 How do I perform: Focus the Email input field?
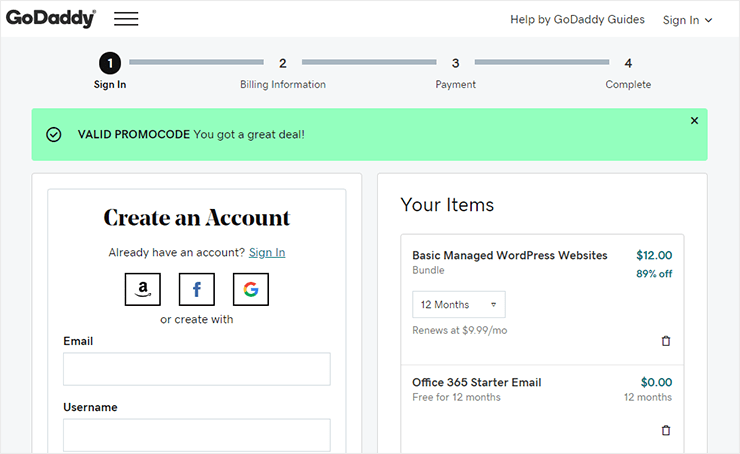[x=197, y=369]
